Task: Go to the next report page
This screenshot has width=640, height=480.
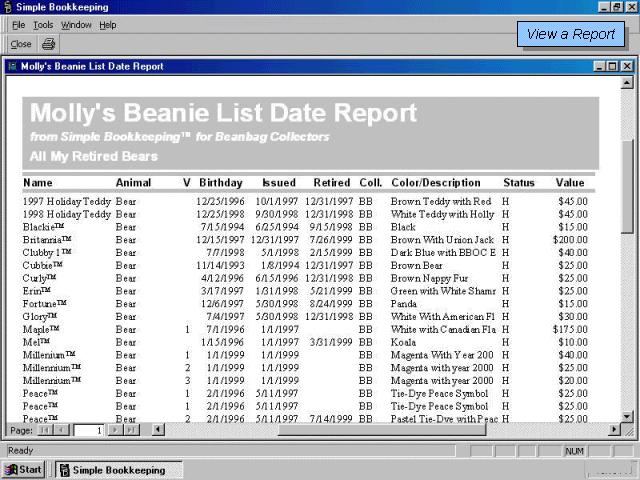Action: 116,430
